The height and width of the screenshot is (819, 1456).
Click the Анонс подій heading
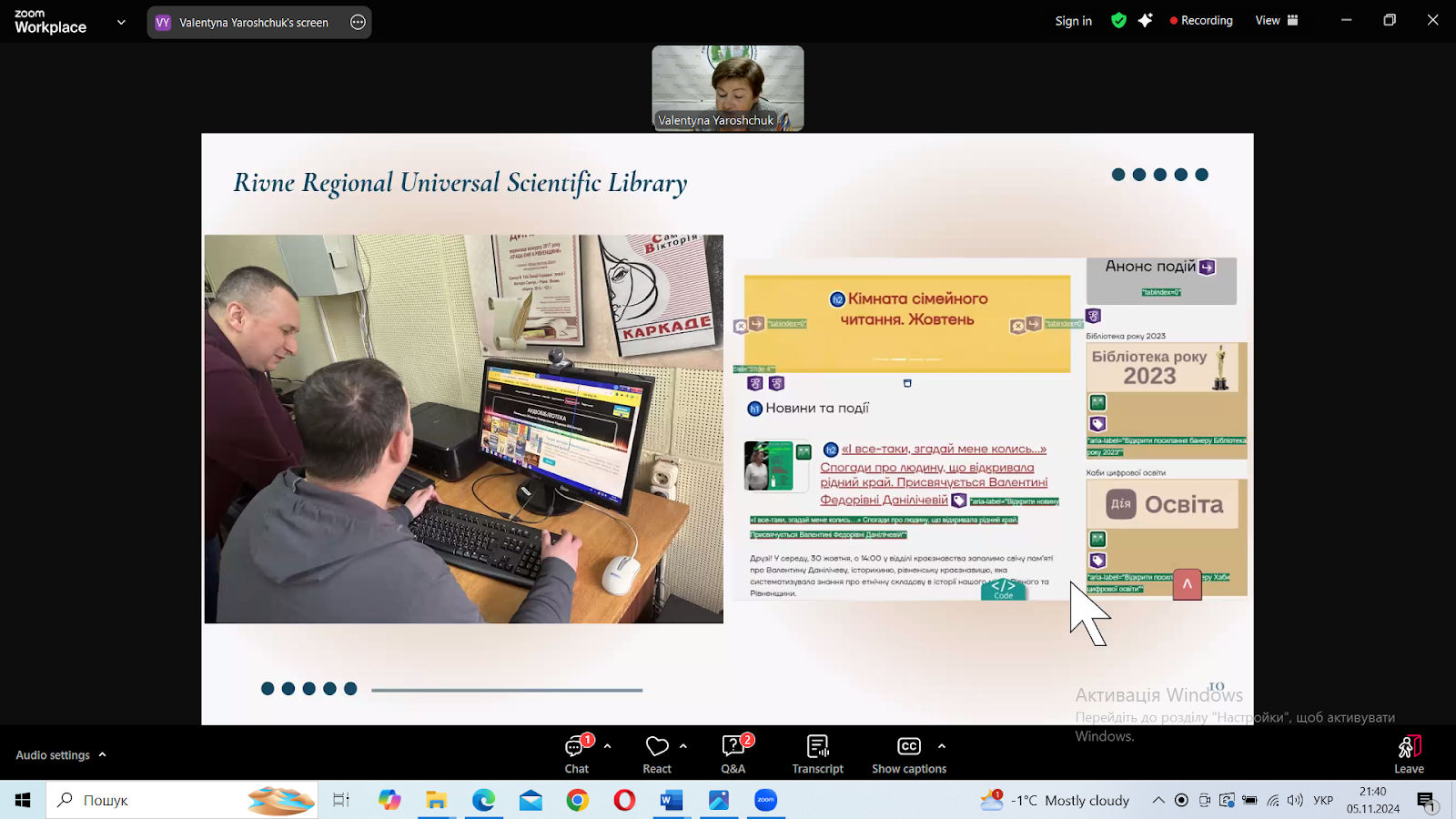click(1150, 267)
